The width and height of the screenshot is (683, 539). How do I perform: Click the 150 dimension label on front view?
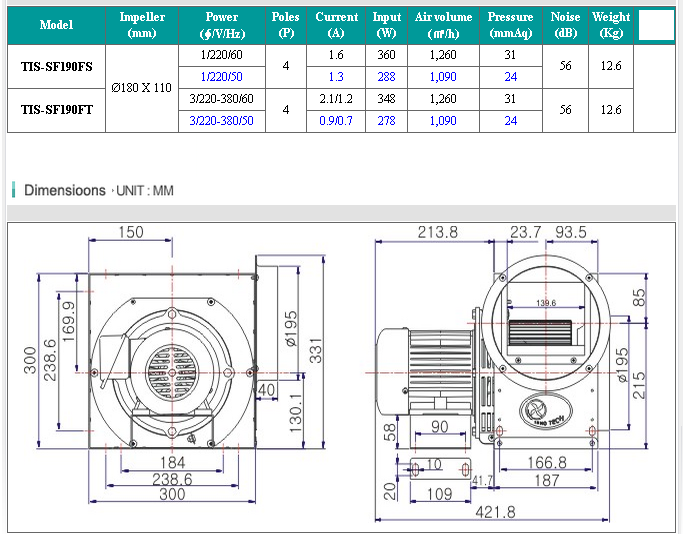131,232
